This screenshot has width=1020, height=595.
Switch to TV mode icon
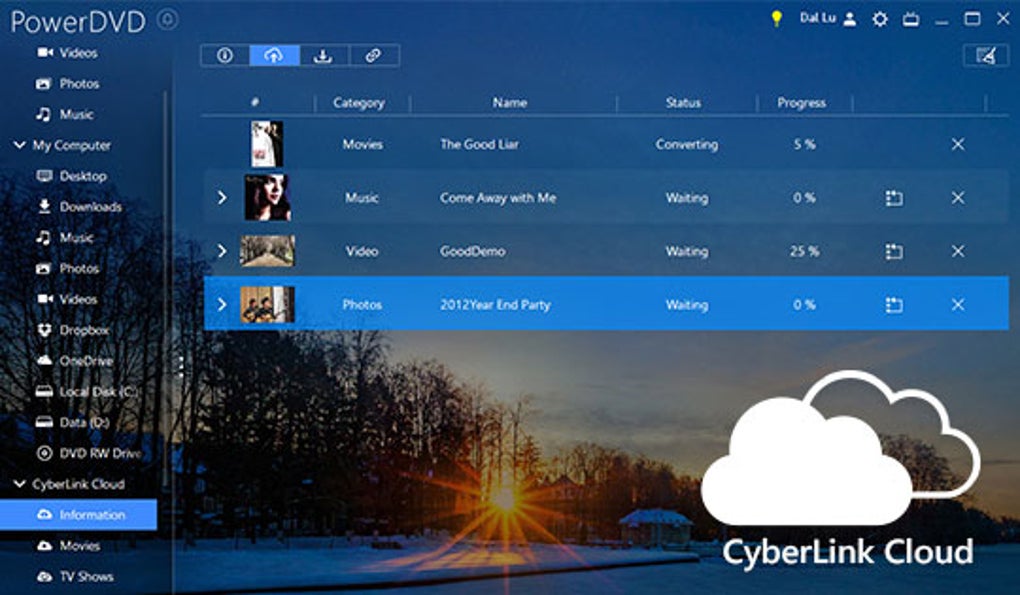911,20
